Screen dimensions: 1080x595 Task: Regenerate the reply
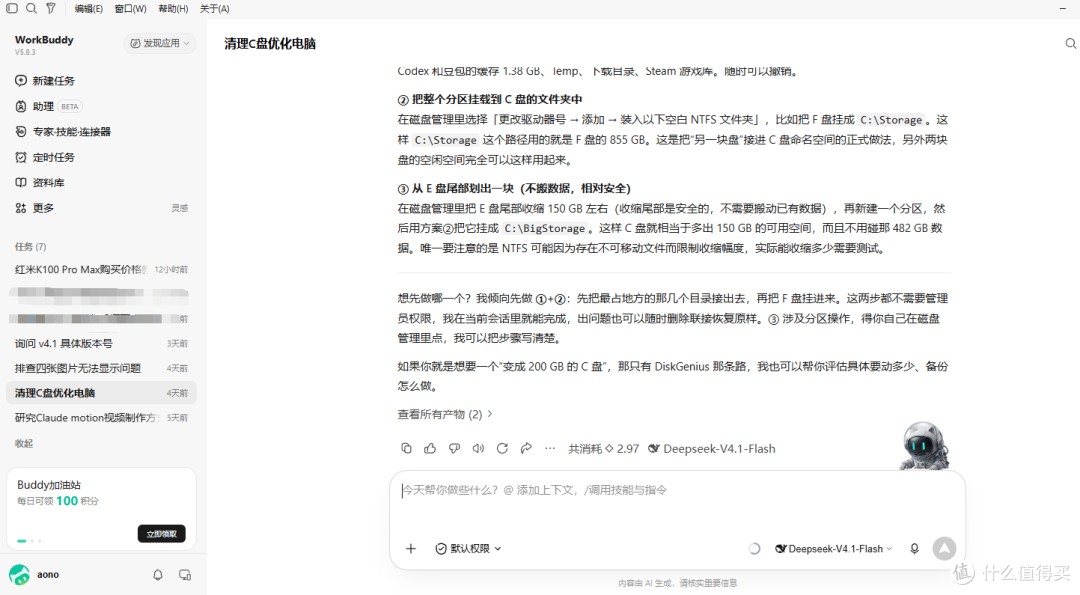coord(502,448)
